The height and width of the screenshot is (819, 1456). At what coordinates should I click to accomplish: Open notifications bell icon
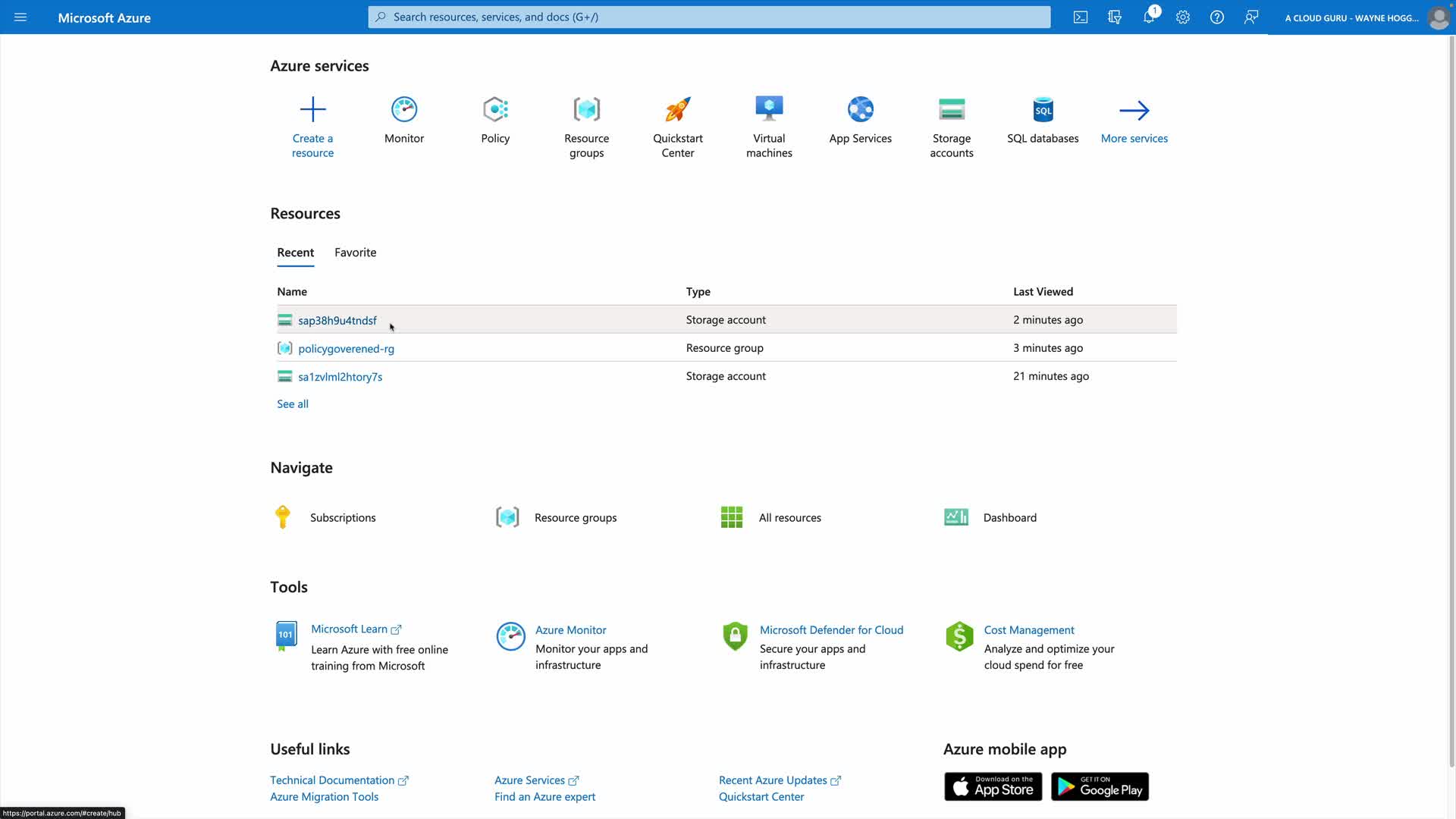tap(1149, 17)
